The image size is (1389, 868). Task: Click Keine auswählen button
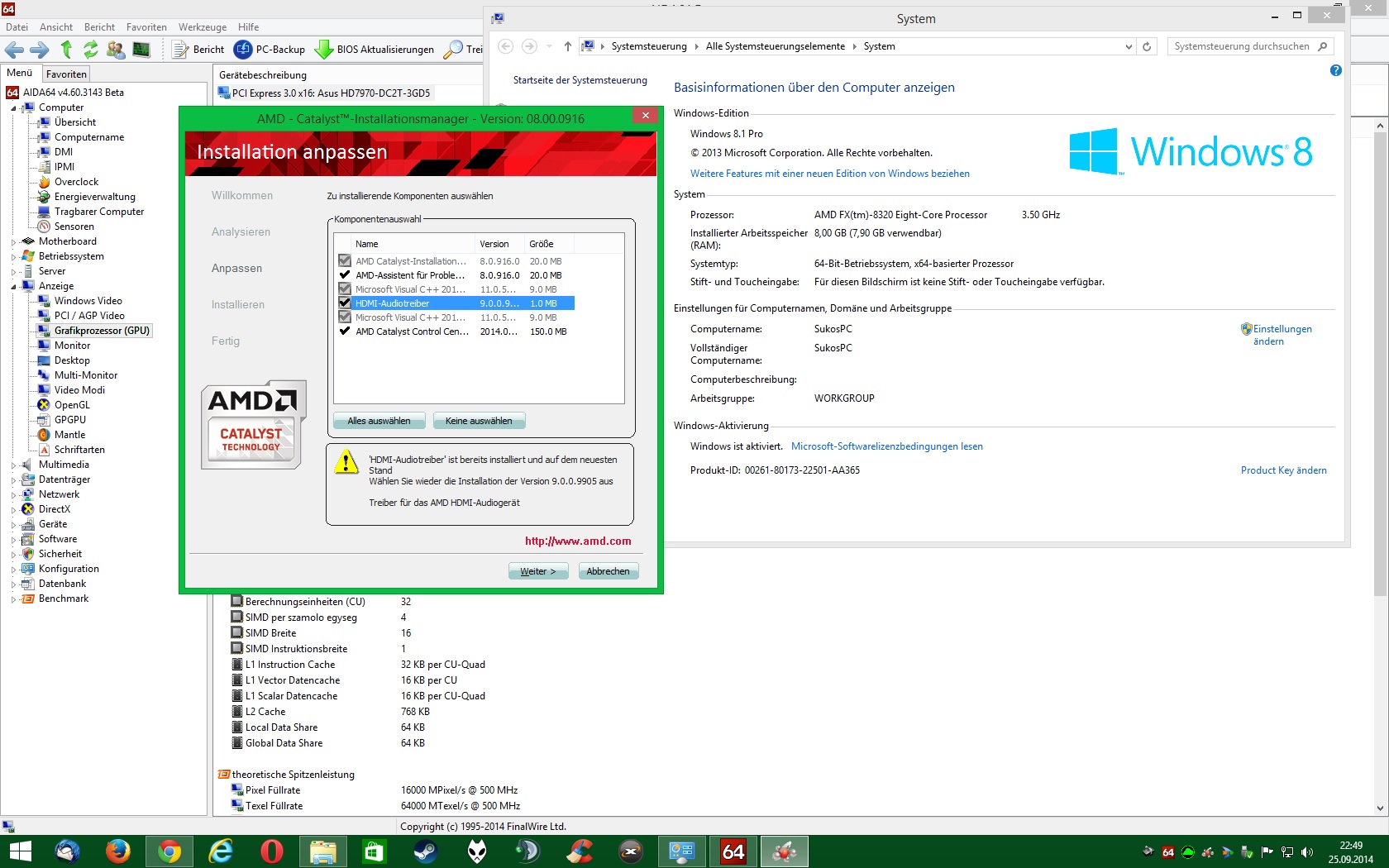click(480, 421)
